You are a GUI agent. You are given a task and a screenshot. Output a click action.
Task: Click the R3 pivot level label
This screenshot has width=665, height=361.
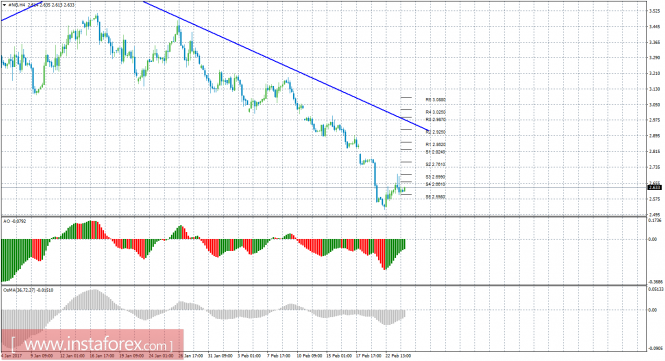[x=436, y=120]
